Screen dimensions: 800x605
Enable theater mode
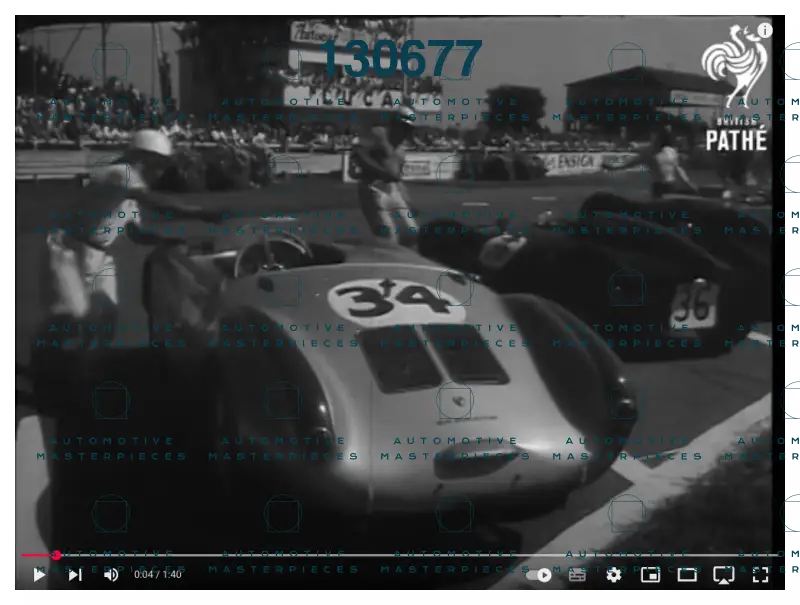click(687, 575)
